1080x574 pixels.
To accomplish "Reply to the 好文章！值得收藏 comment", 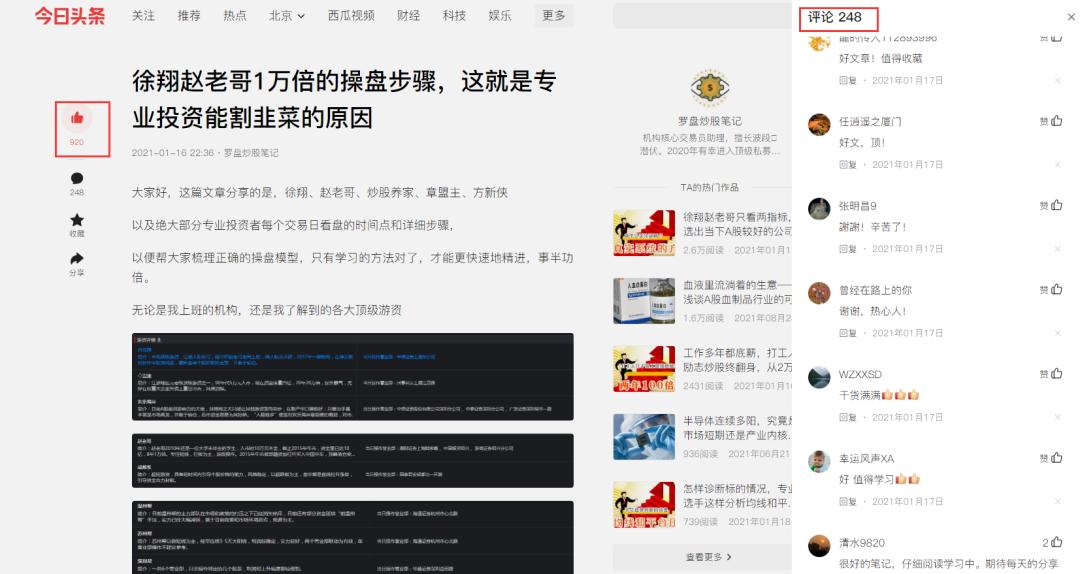I will point(848,81).
